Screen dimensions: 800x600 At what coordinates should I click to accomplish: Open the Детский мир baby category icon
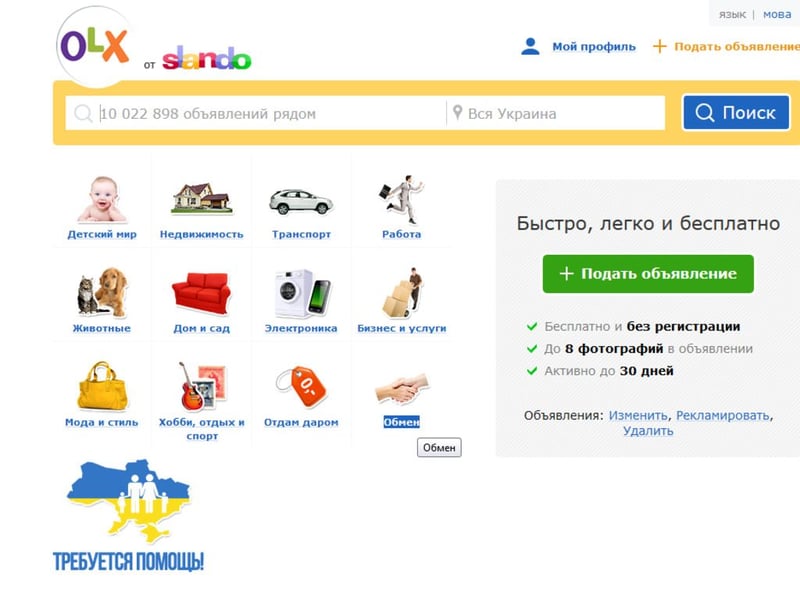click(102, 199)
